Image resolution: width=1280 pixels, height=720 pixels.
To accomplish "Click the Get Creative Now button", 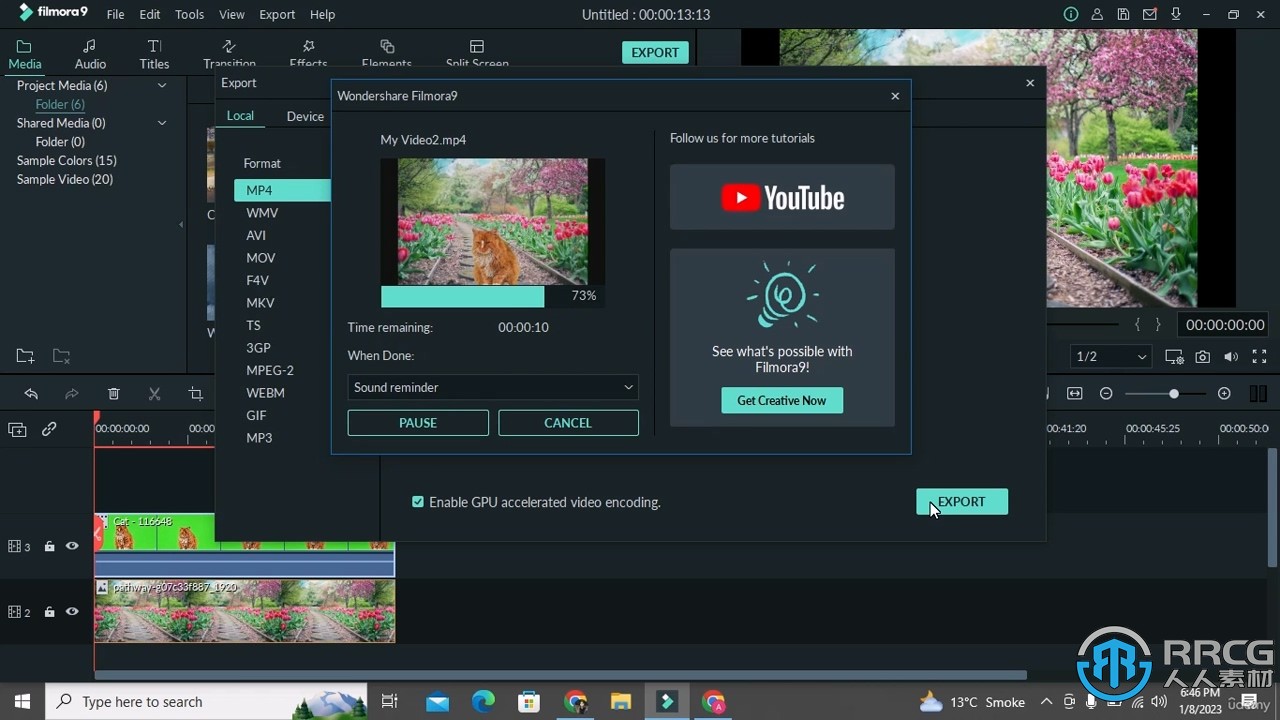I will [782, 400].
